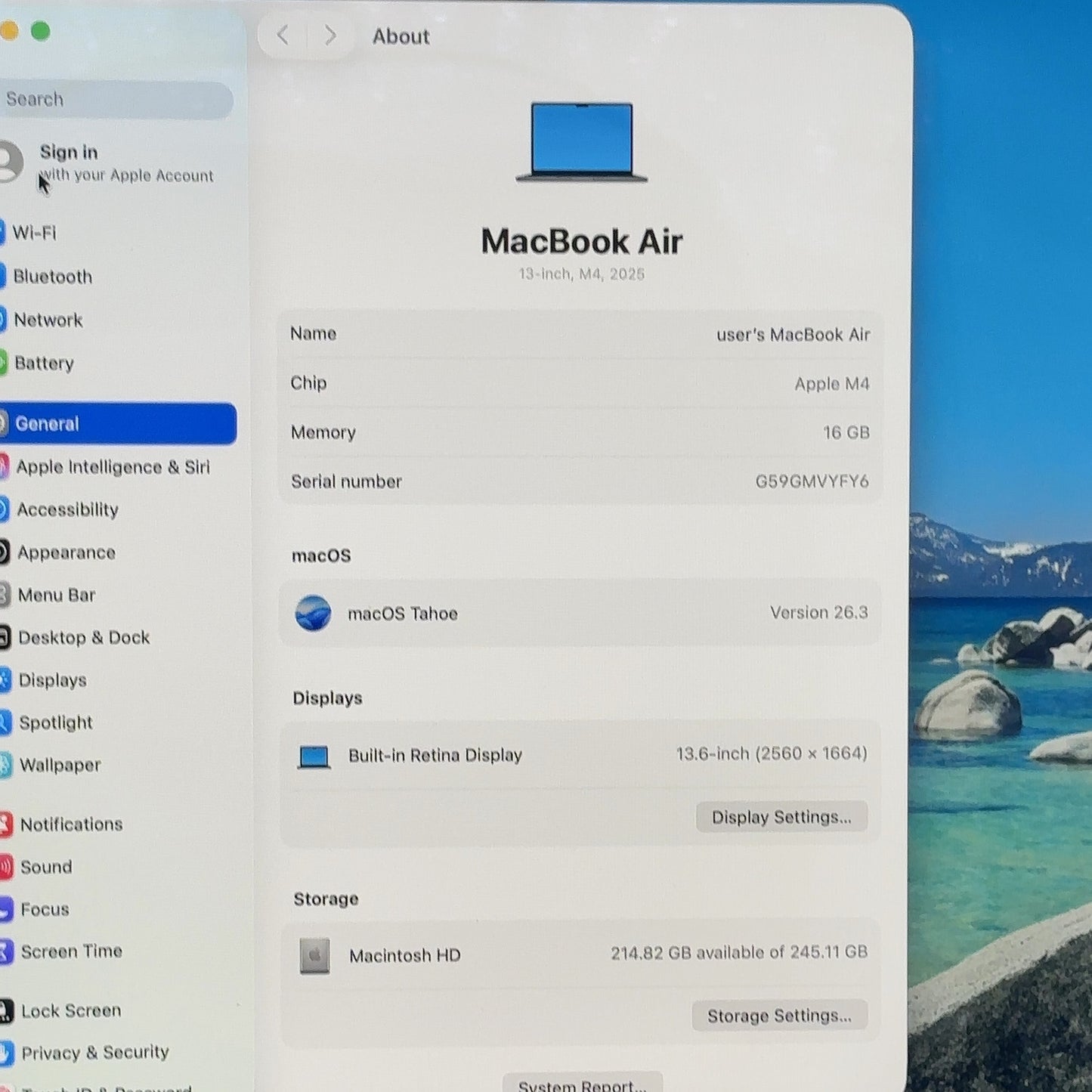Open the System Report... button
The width and height of the screenshot is (1092, 1092).
pyautogui.click(x=582, y=1084)
